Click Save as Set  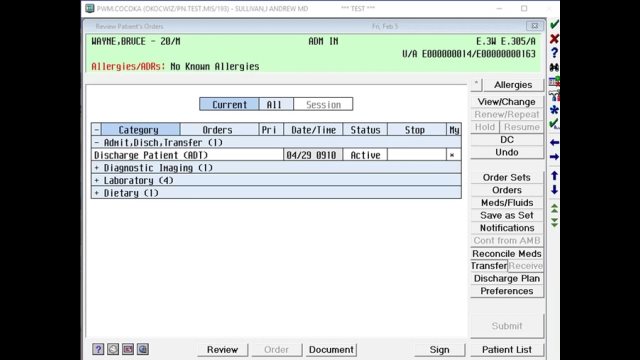pos(507,216)
